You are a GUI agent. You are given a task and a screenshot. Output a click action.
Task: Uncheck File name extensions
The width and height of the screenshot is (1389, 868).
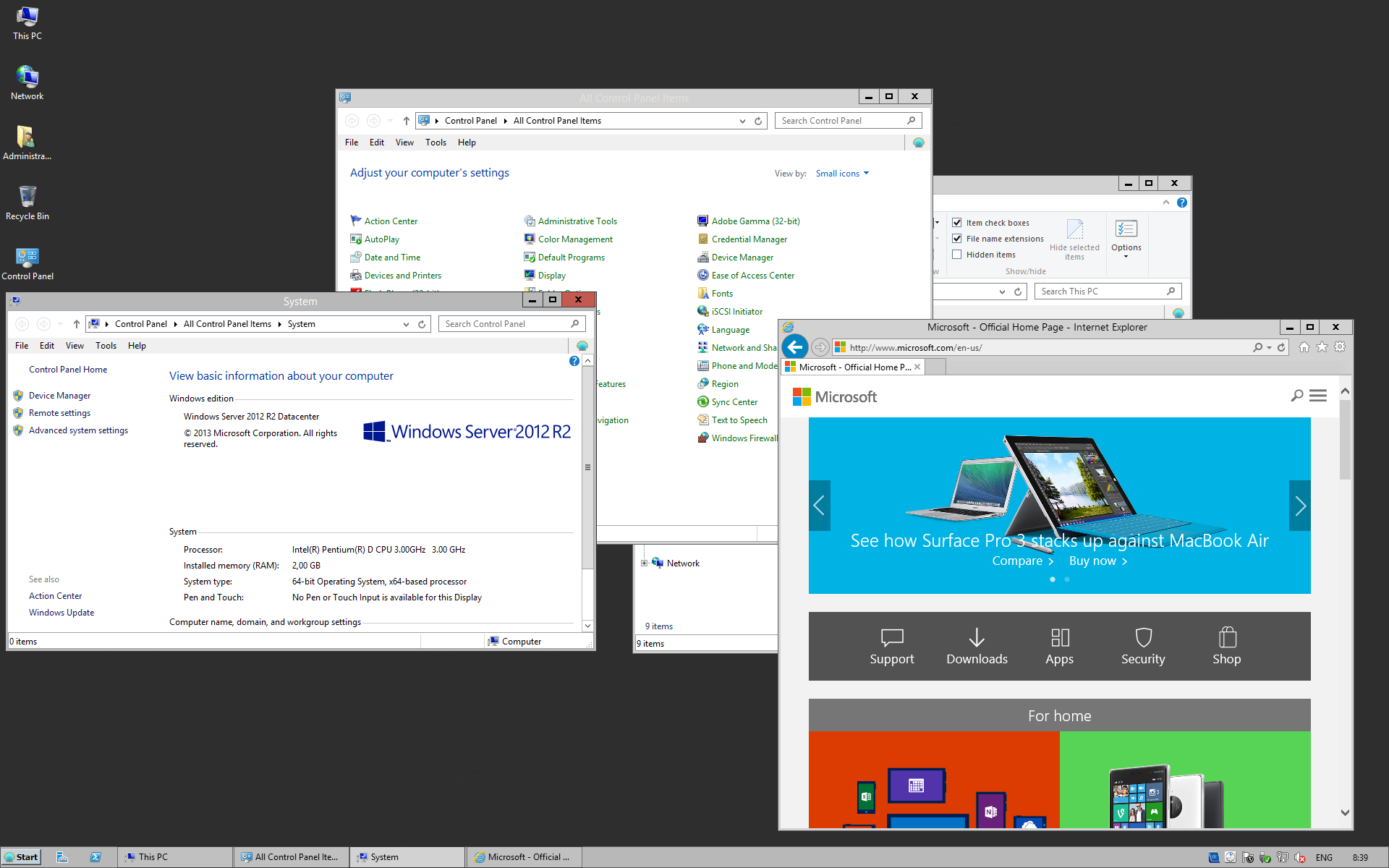coord(957,239)
